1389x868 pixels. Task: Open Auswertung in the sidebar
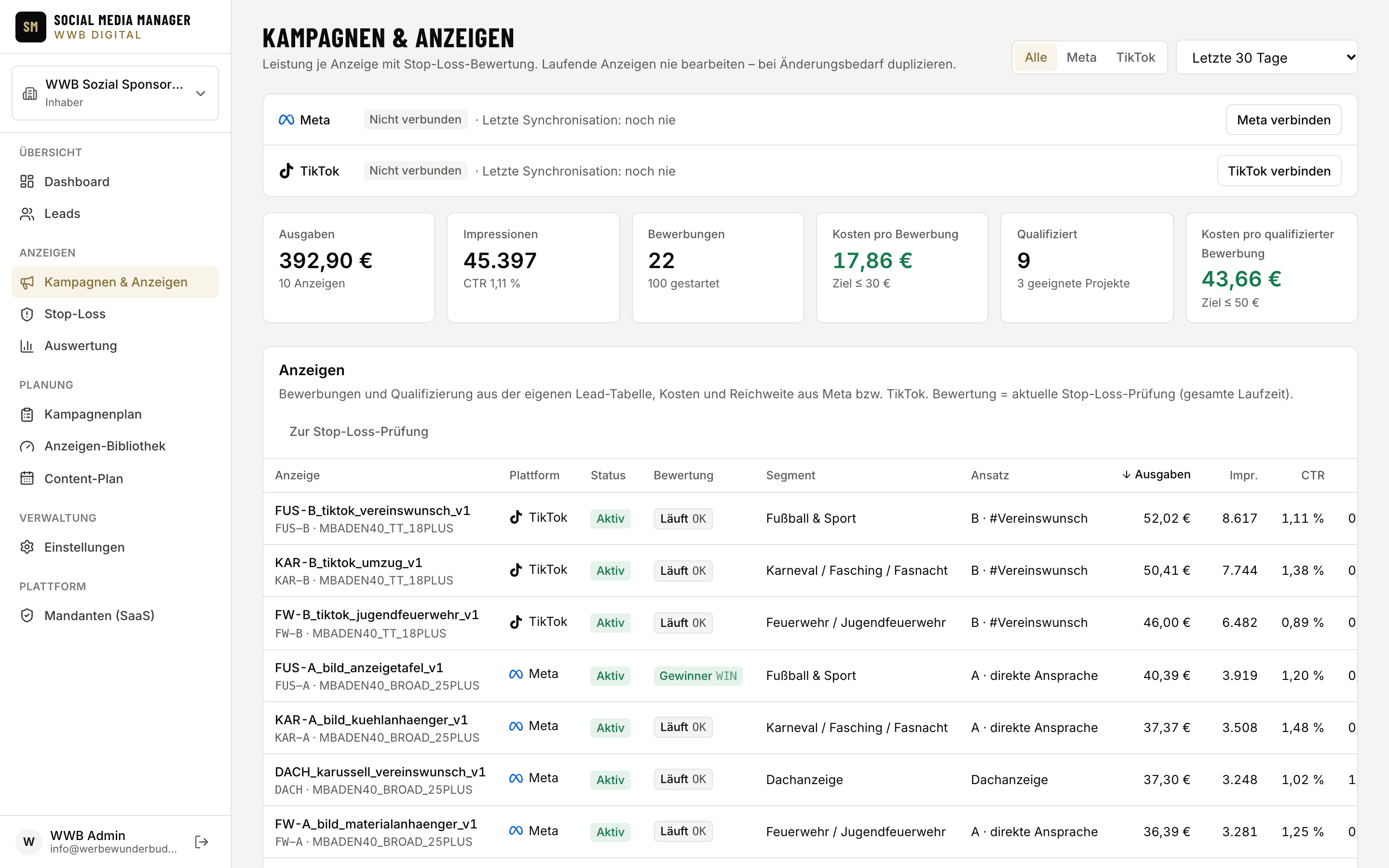point(115,346)
